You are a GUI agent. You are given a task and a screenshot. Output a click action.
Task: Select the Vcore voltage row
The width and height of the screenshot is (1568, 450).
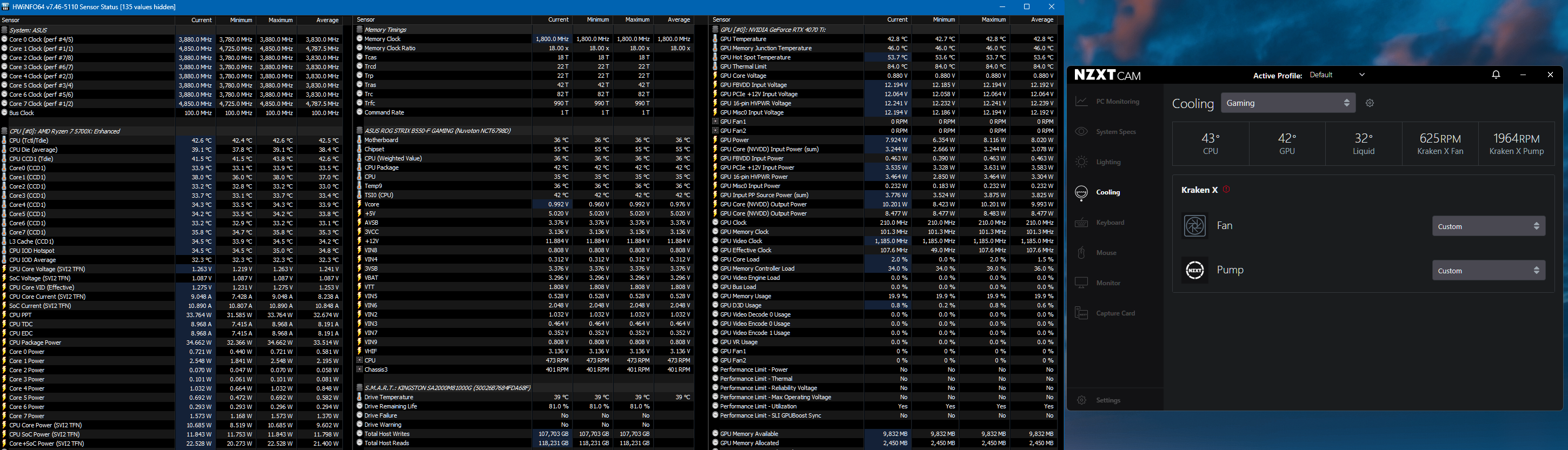(524, 204)
